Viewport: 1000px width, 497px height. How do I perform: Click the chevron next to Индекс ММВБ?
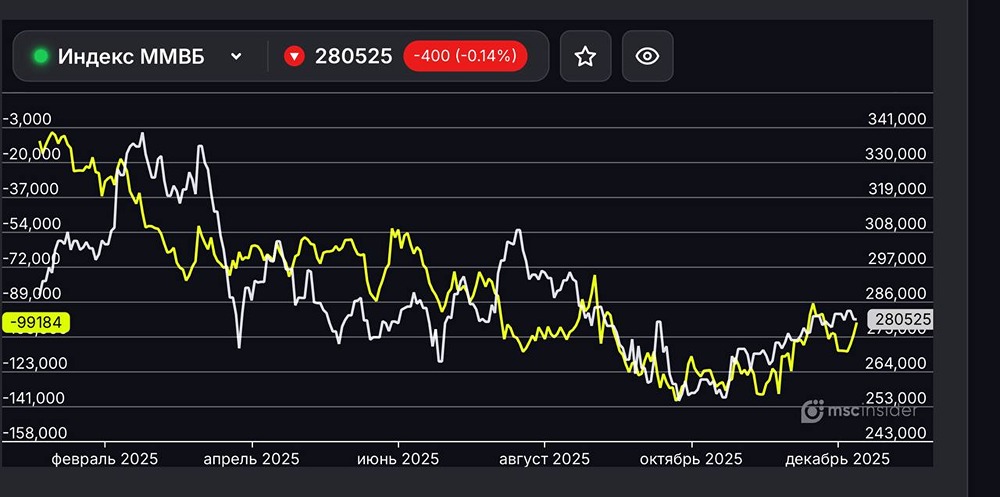pyautogui.click(x=236, y=57)
